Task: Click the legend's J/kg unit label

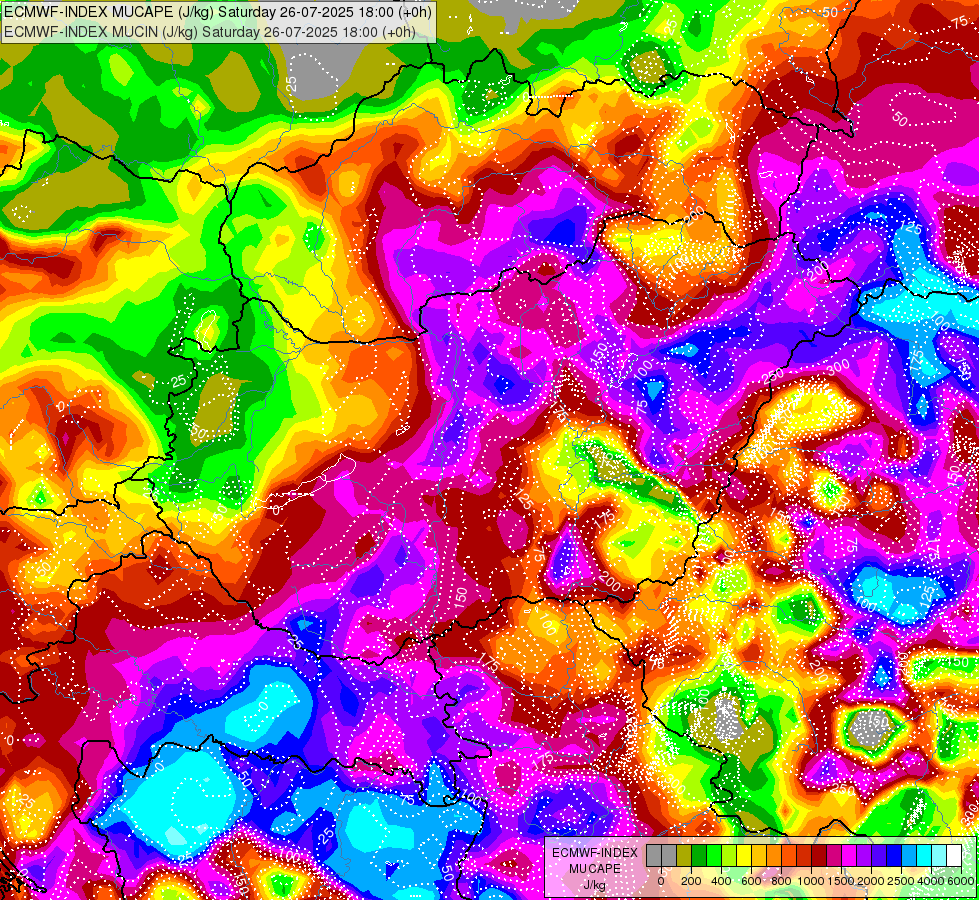Action: [595, 885]
